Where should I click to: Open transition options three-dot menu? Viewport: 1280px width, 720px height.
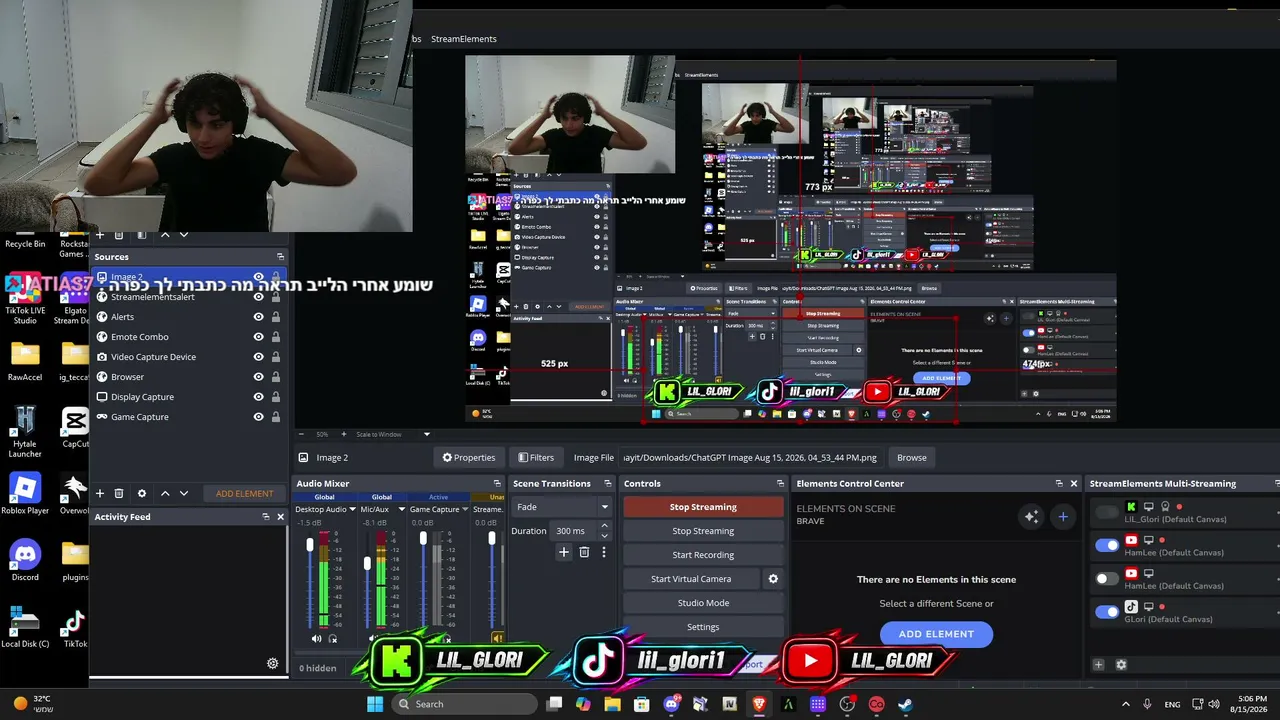[x=604, y=552]
